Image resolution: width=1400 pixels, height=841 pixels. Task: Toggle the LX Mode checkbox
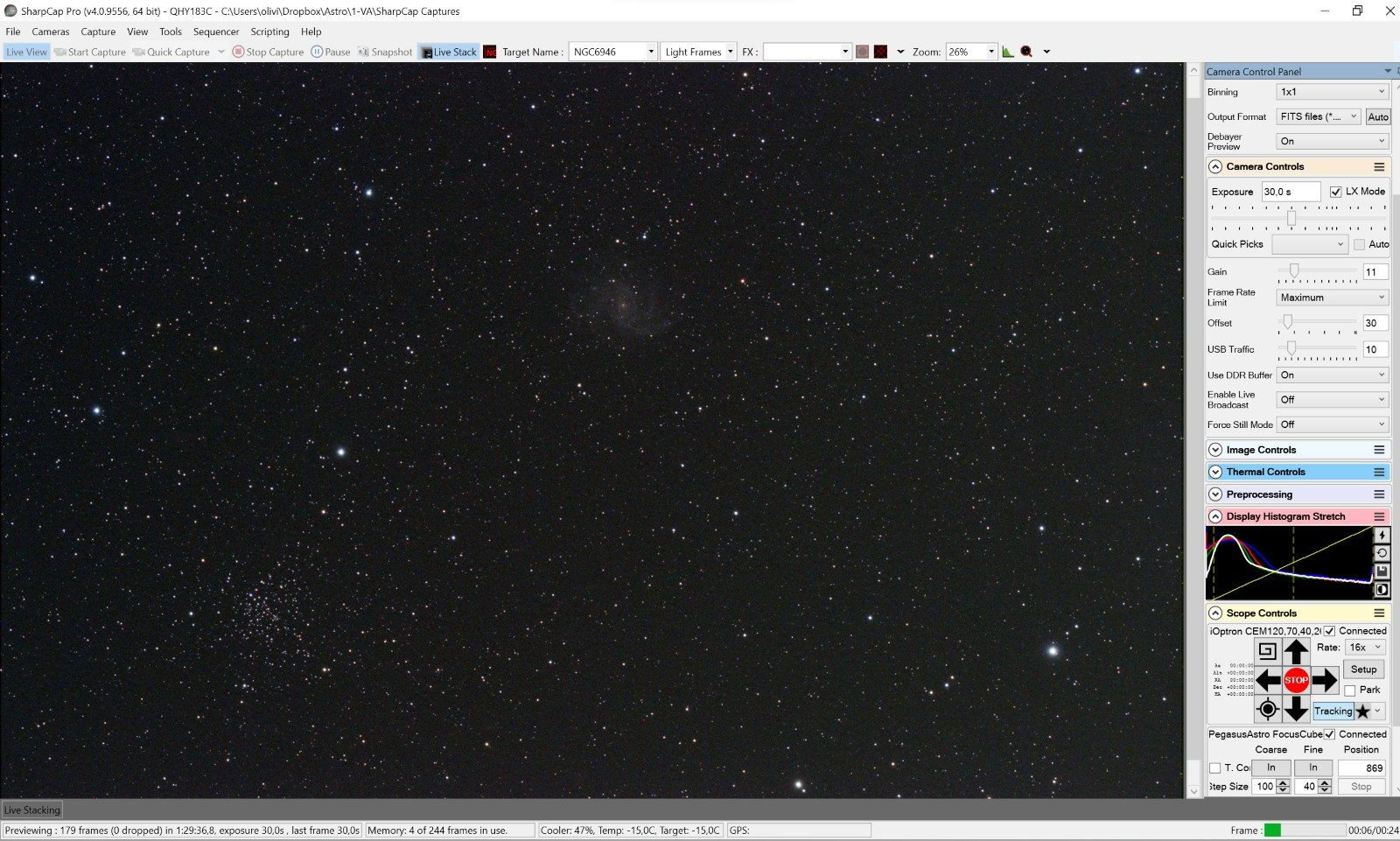[x=1335, y=192]
